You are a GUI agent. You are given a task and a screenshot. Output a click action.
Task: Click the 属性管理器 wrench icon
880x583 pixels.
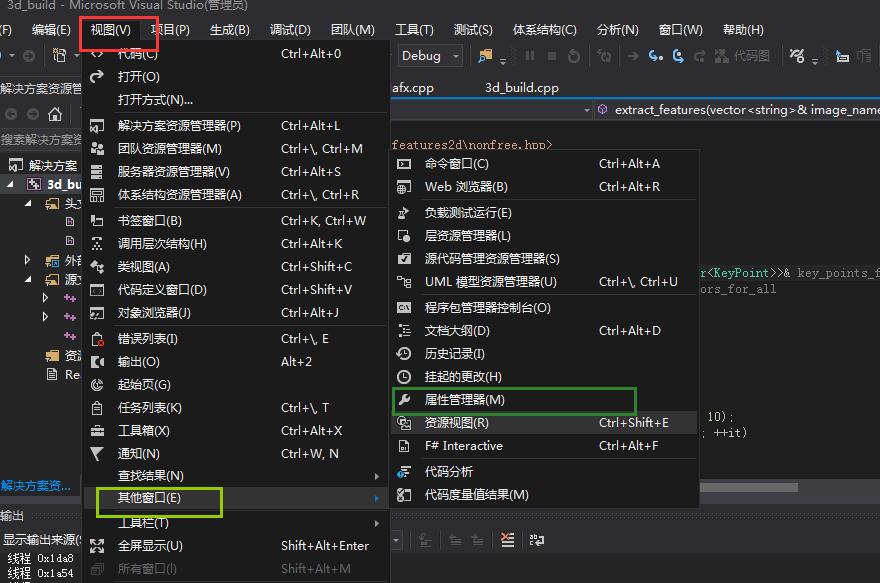tap(404, 400)
